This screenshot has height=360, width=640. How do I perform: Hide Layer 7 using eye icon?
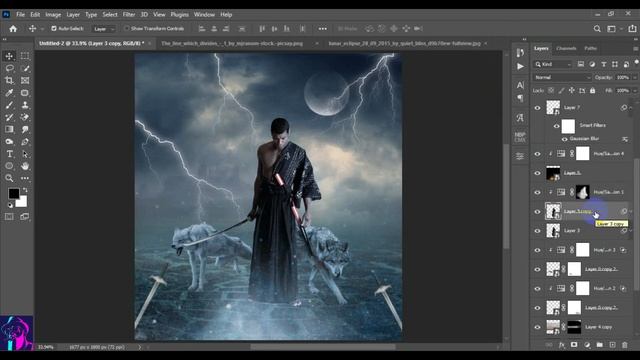point(537,108)
